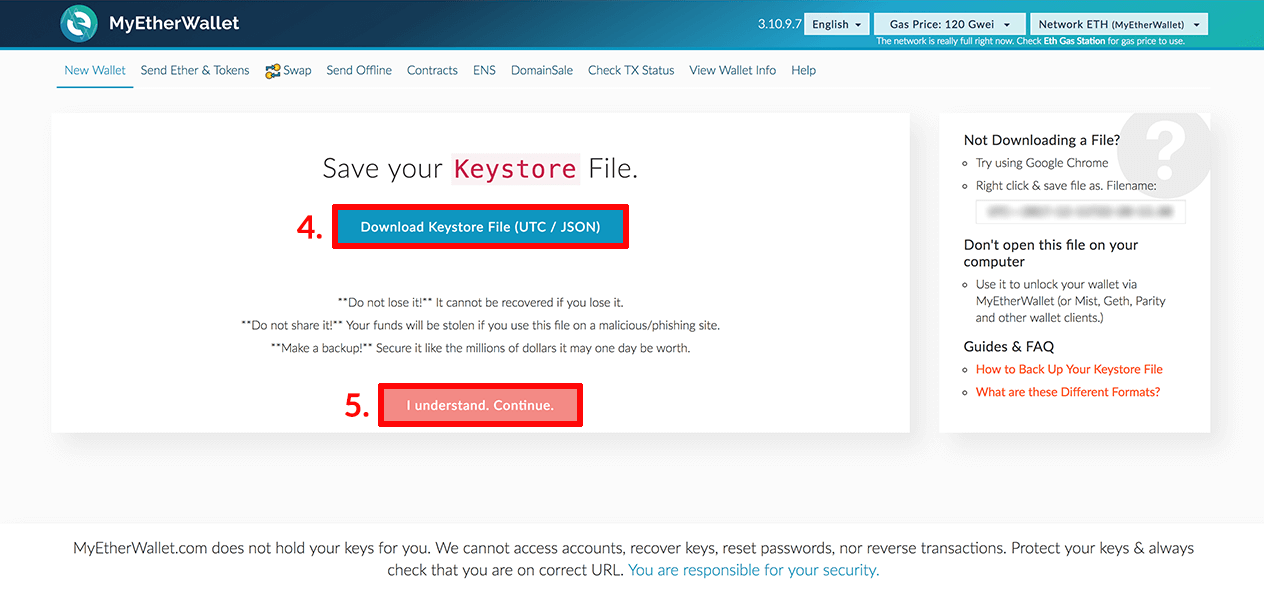Open the DomainSale tab
The width and height of the screenshot is (1264, 592).
542,70
